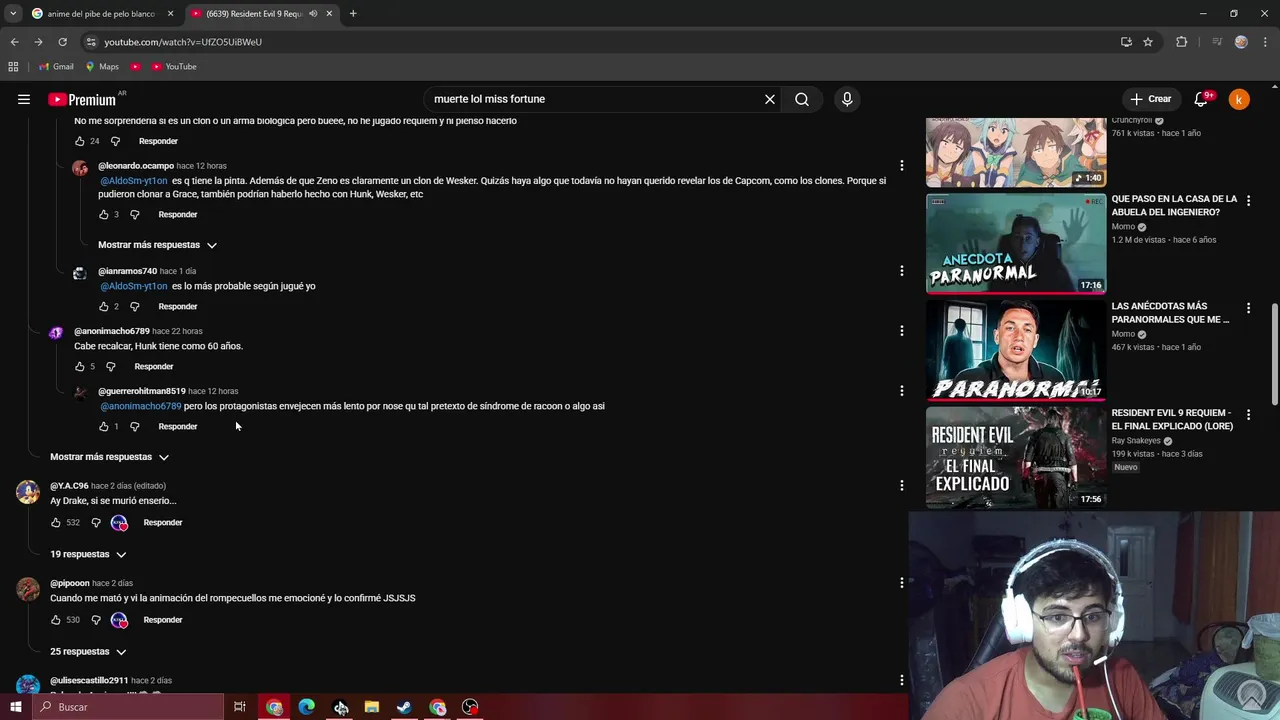Run search with magnifier button
This screenshot has width=1280, height=720.
pos(802,99)
